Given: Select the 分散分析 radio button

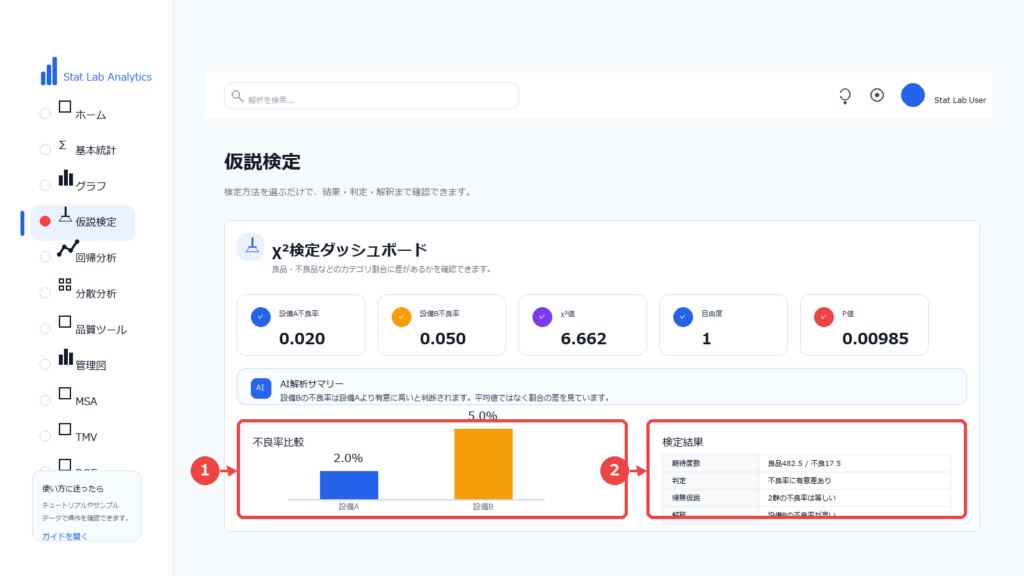Looking at the screenshot, I should pyautogui.click(x=45, y=293).
